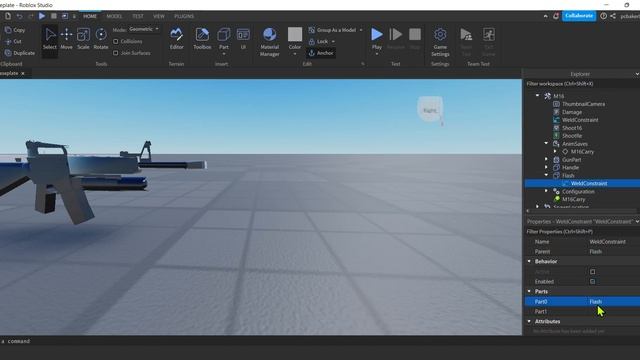Activate the Rotate tool

(x=101, y=39)
